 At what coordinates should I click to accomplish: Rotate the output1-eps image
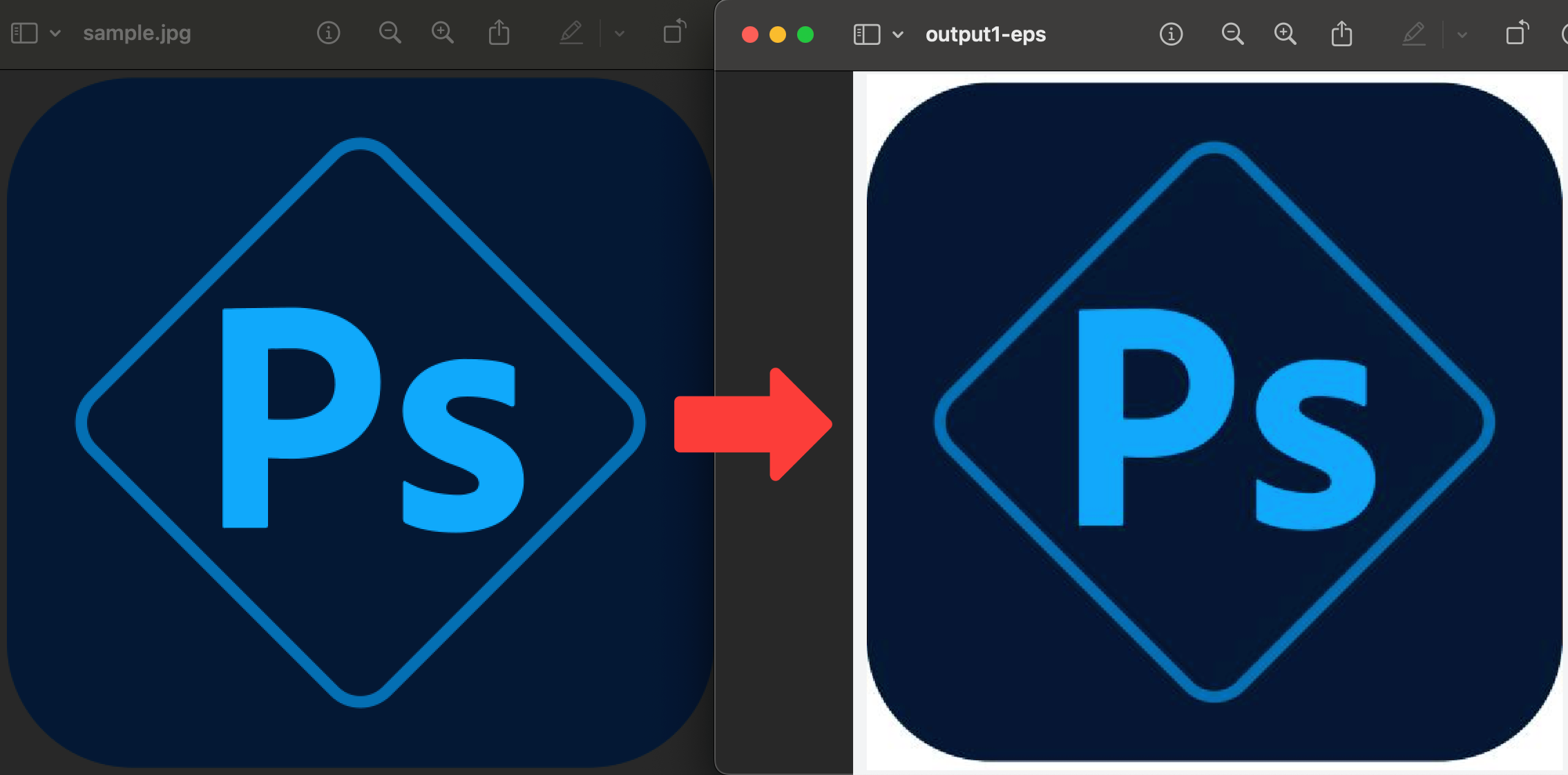click(1517, 33)
